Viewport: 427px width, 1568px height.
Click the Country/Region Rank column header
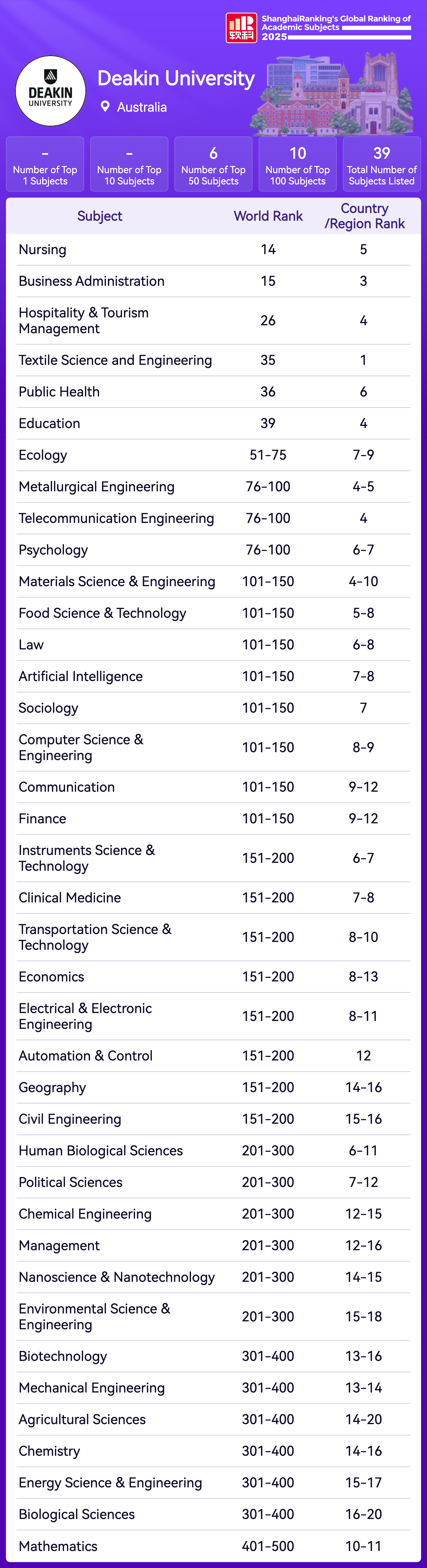coord(364,216)
